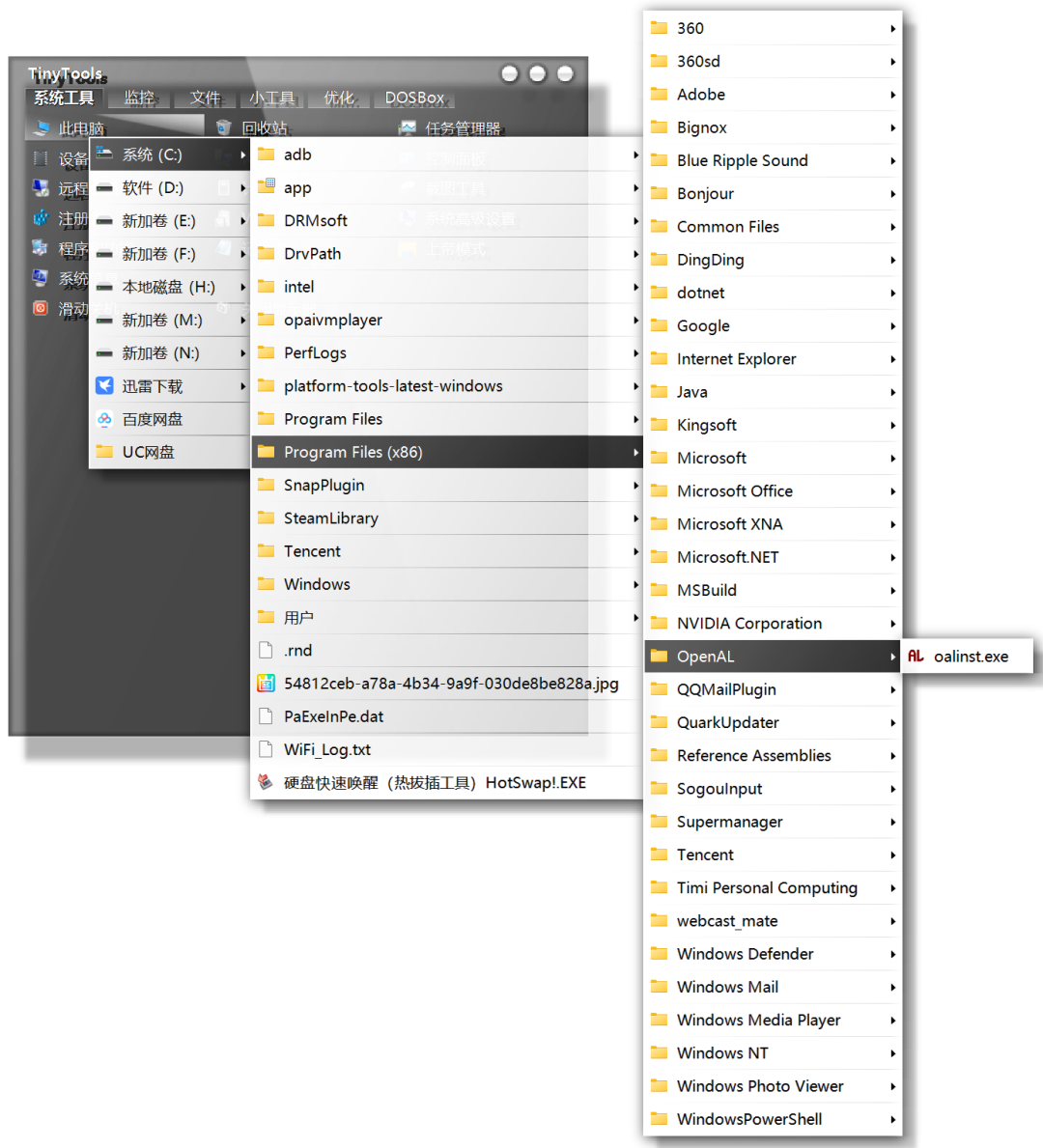
Task: Click the SogouInput folder icon
Action: click(x=660, y=788)
